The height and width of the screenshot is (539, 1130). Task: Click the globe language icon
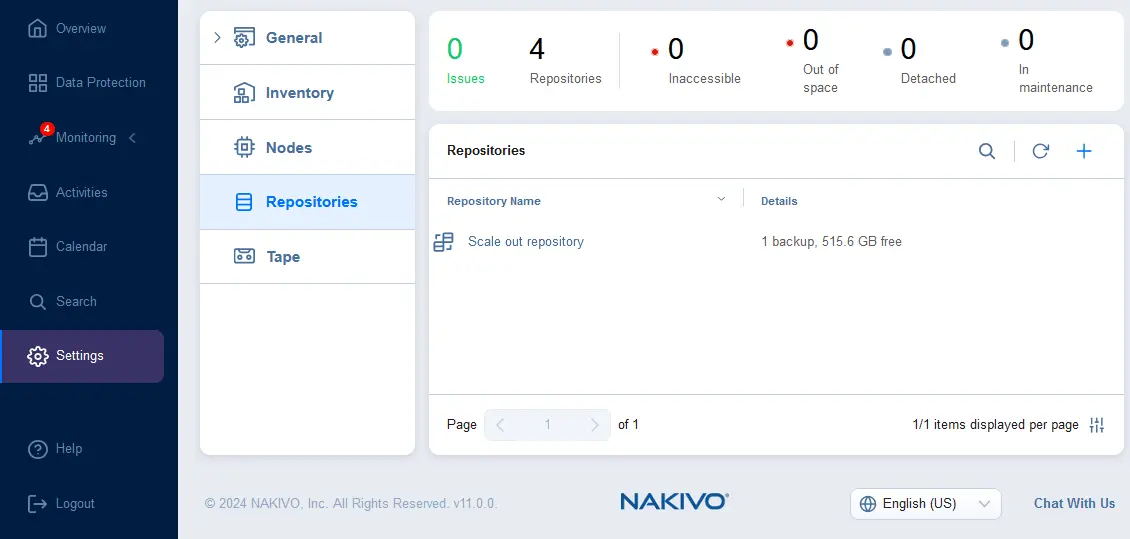868,504
